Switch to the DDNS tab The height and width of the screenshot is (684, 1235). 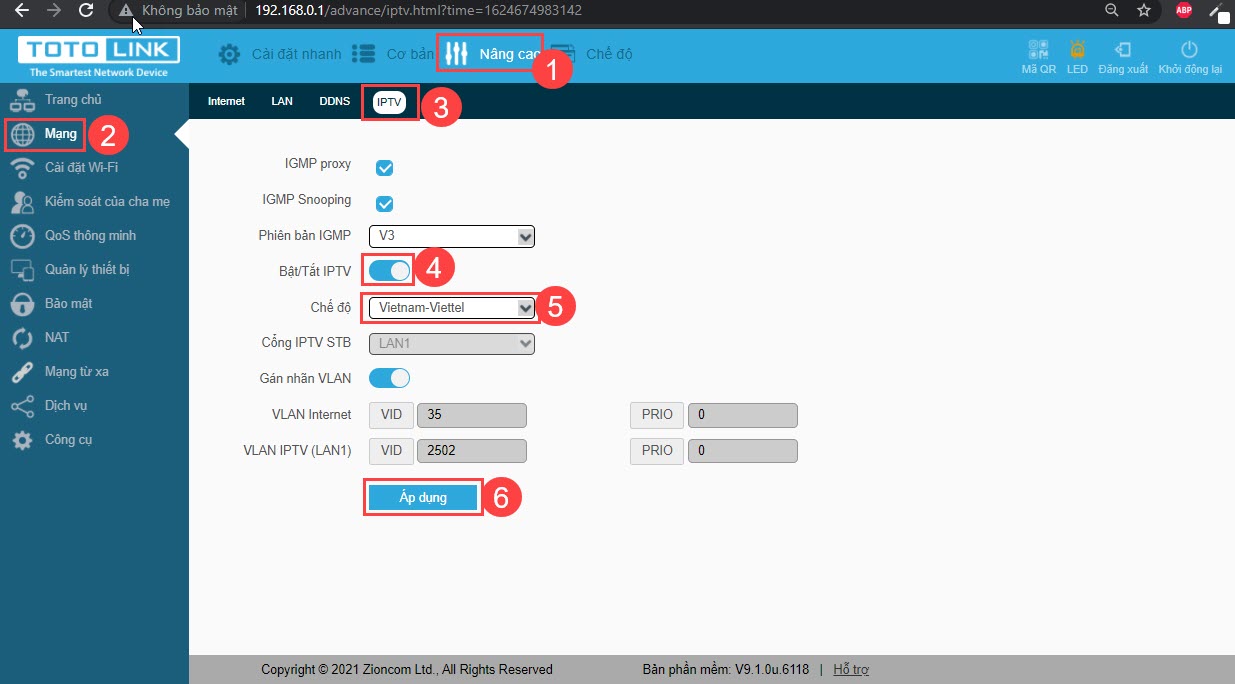point(334,101)
